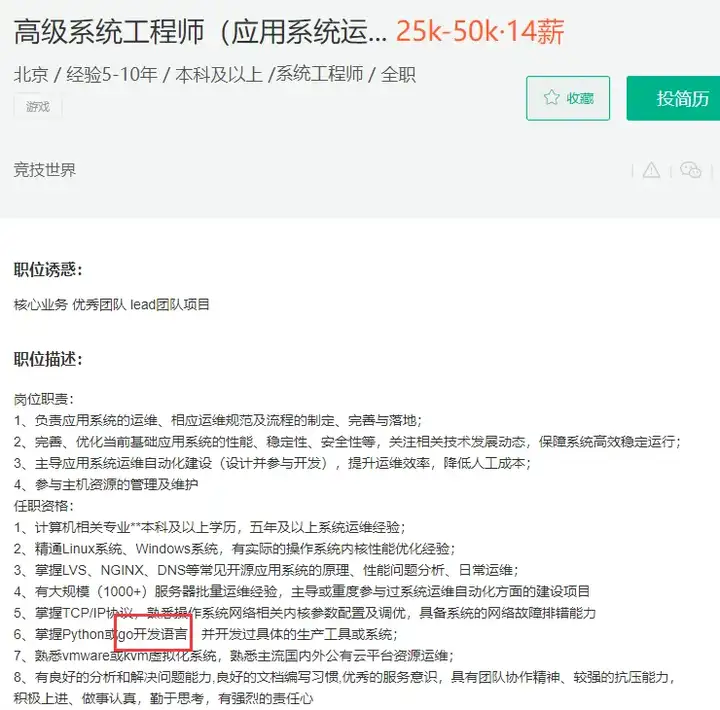This screenshot has width=720, height=710.
Task: Share the job via the WeChat icon
Action: click(x=690, y=170)
